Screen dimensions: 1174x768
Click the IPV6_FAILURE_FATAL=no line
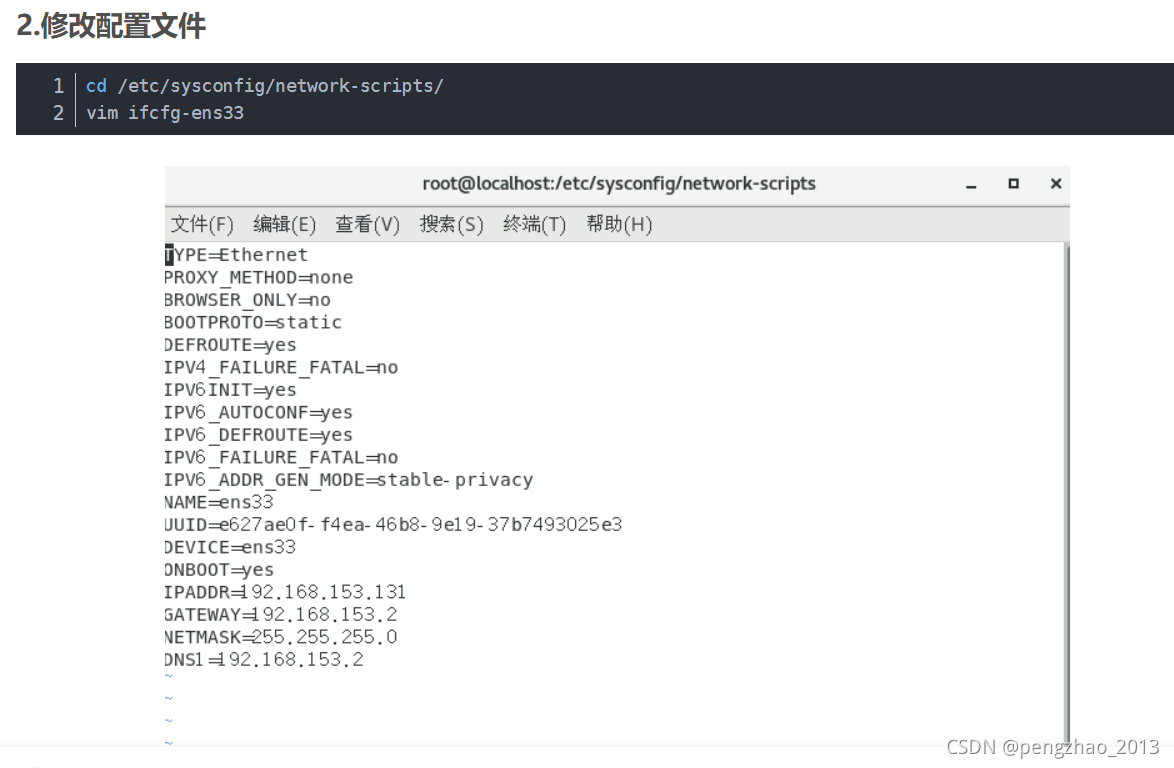click(x=281, y=457)
